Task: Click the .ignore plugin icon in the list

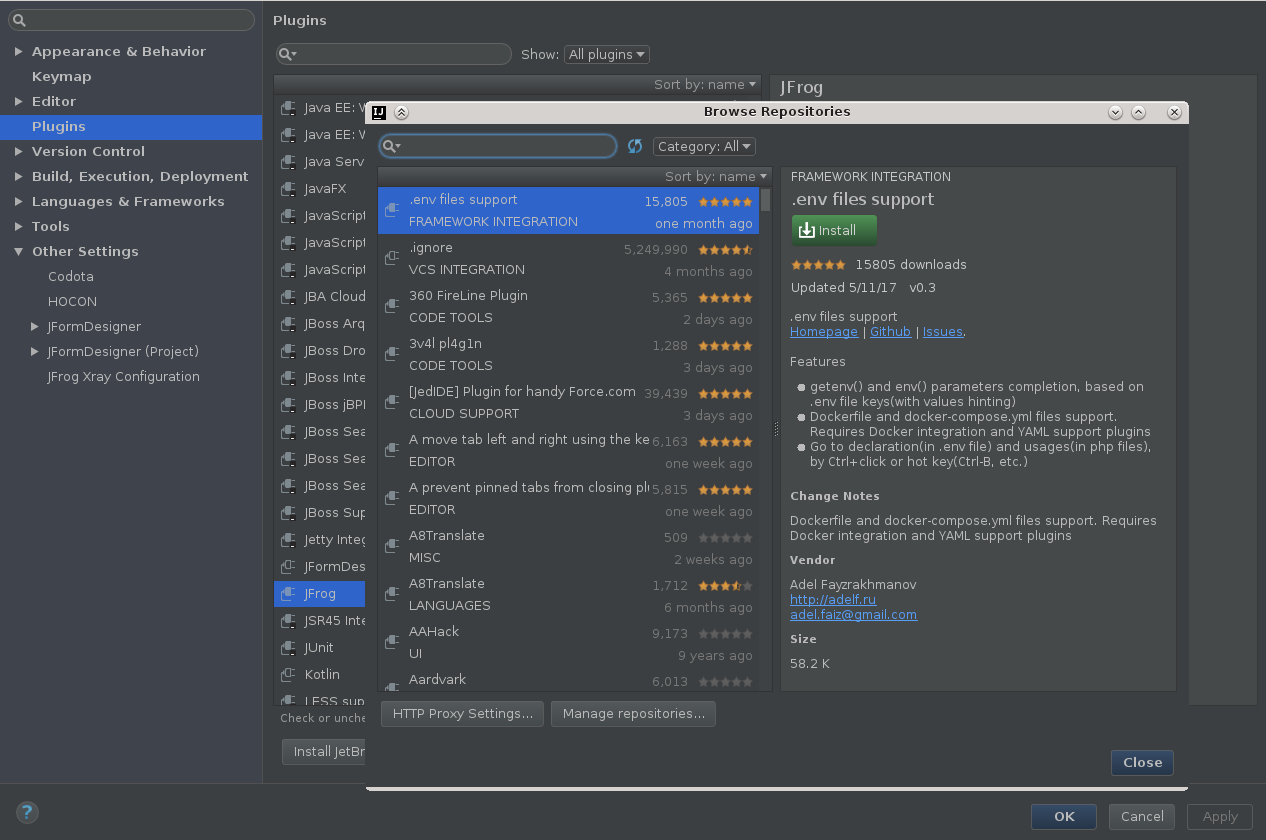Action: (x=391, y=257)
